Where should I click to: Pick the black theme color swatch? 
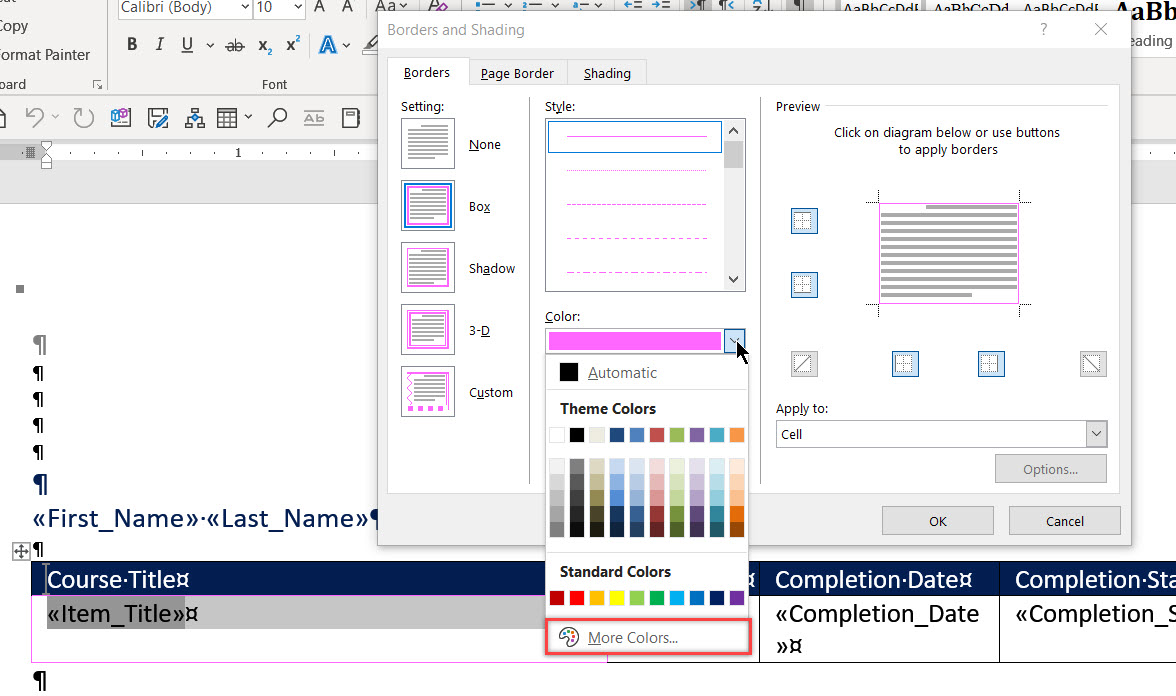577,435
